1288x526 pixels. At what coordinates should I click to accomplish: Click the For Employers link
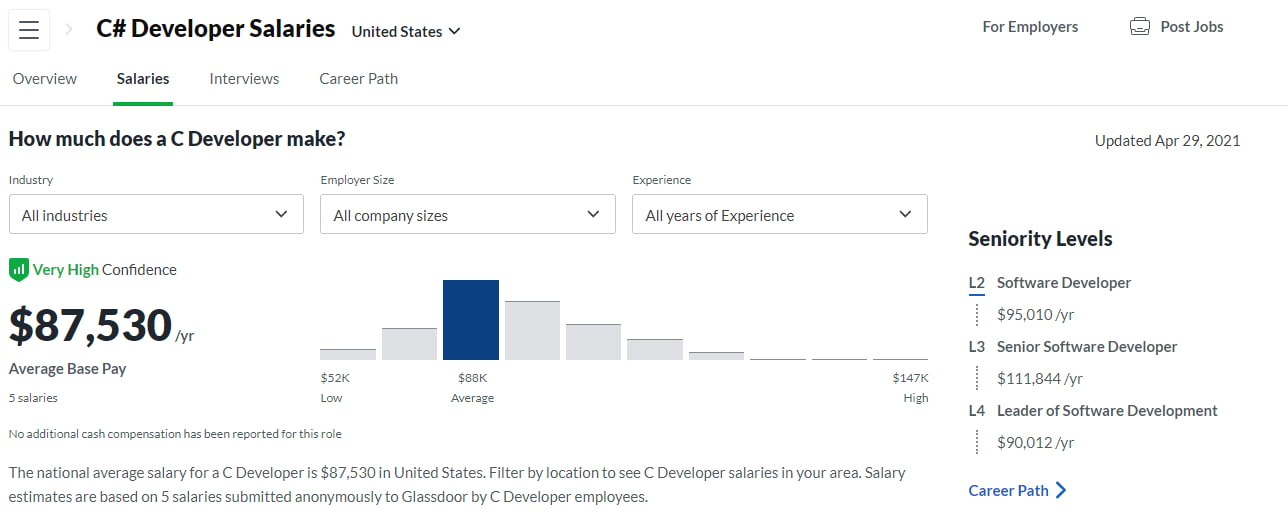(x=1030, y=27)
